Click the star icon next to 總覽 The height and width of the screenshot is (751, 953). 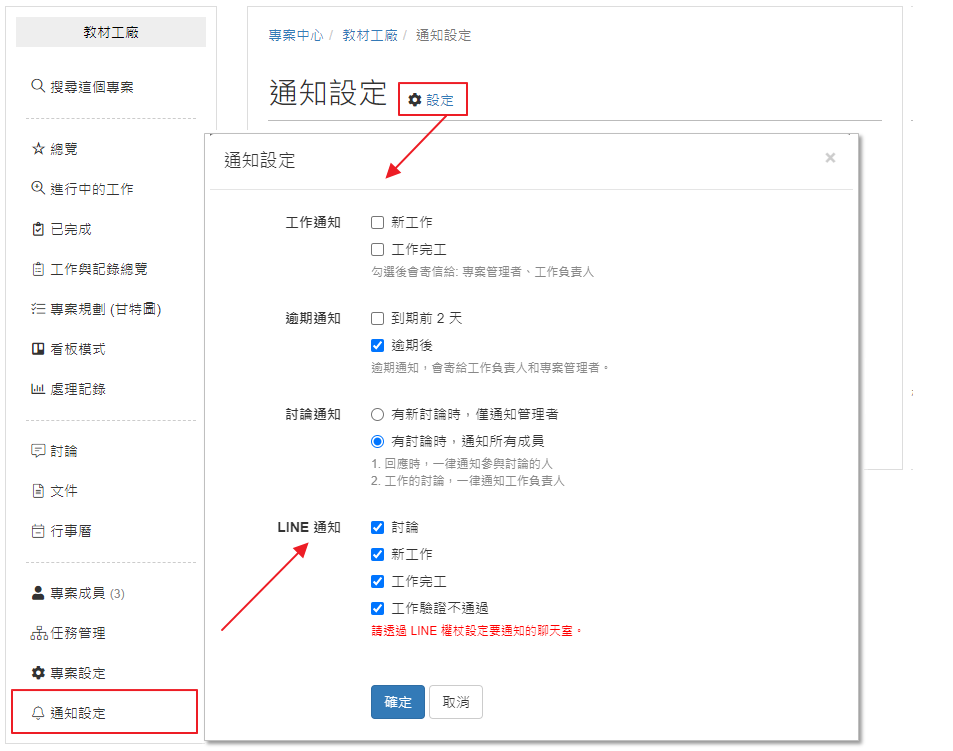(x=38, y=148)
